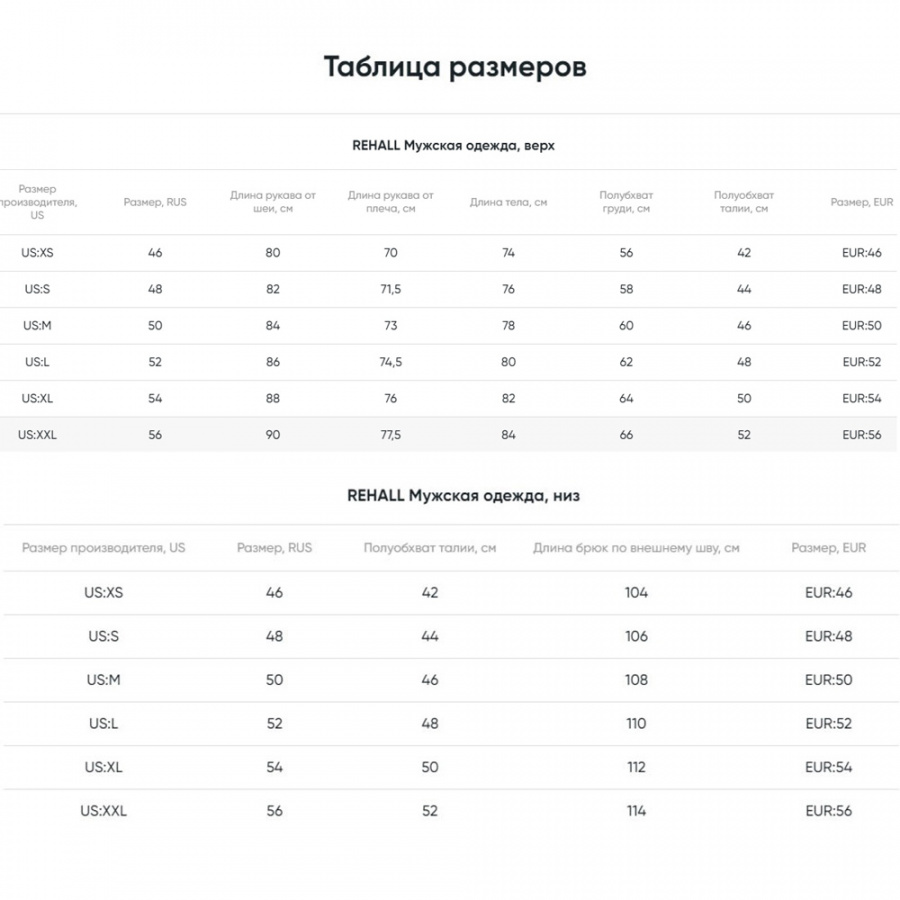900x900 pixels.
Task: Select 'Длина рукава от шеи, см' column header
Action: click(x=272, y=202)
